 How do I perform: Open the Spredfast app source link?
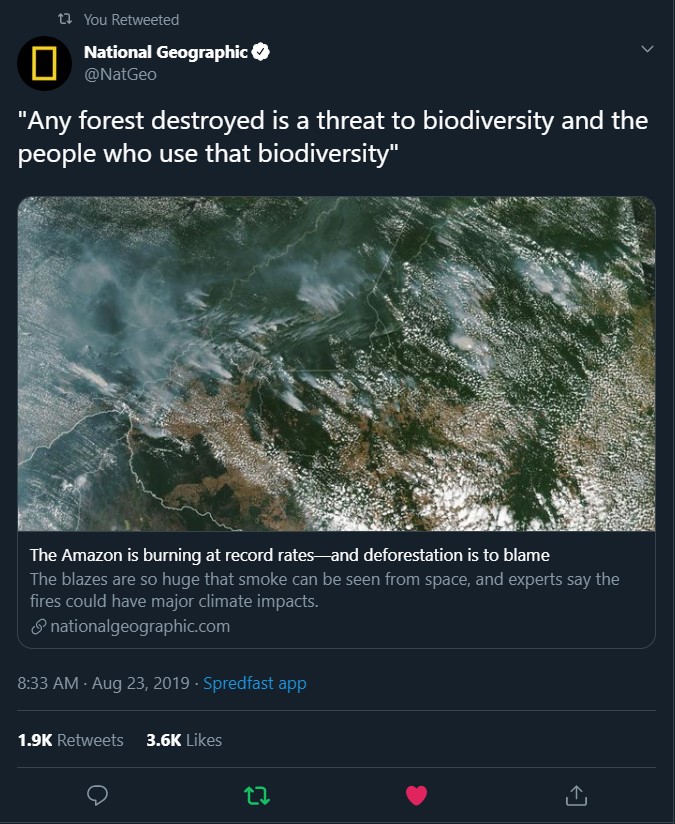(254, 684)
